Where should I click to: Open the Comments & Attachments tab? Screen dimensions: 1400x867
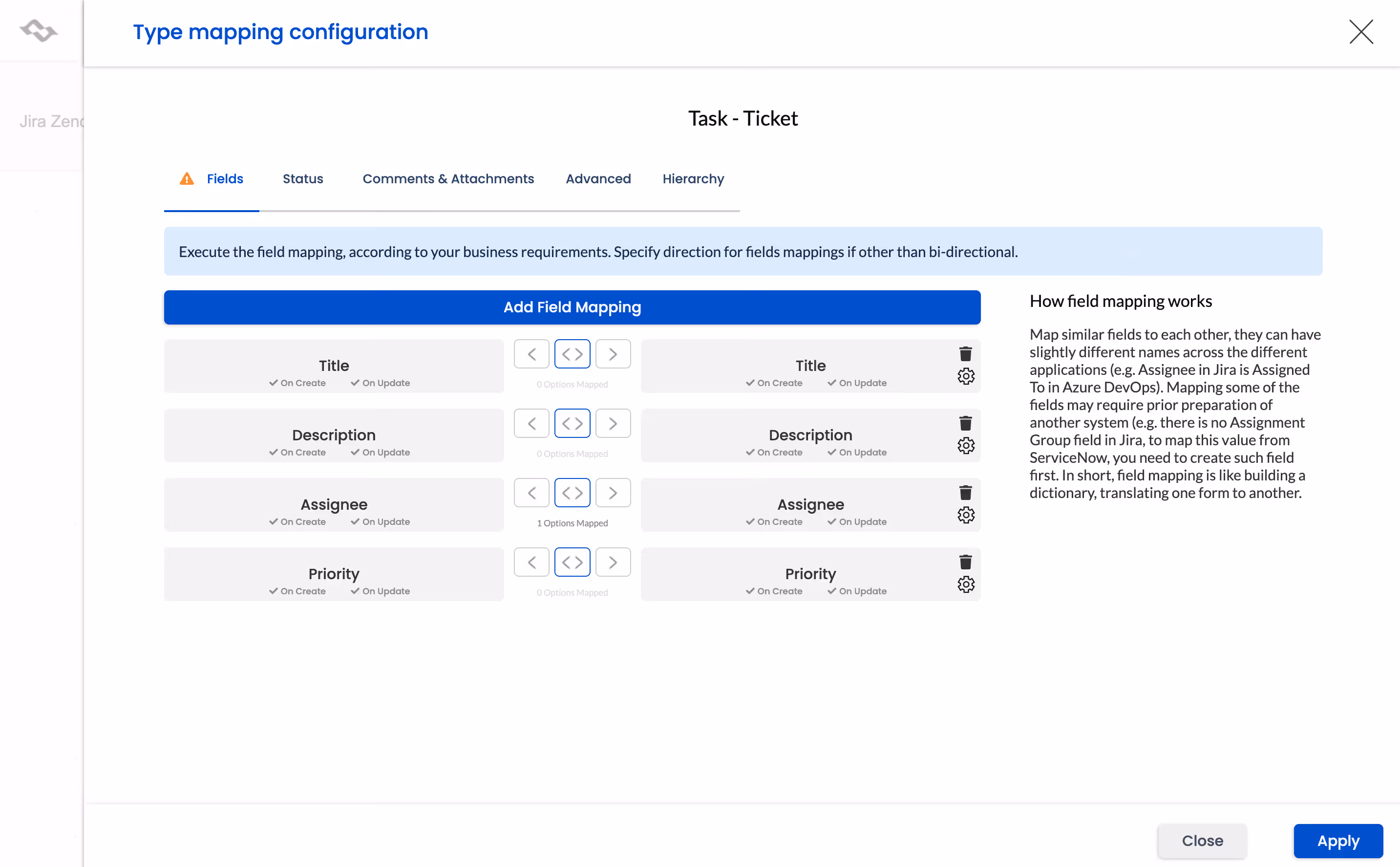coord(448,179)
